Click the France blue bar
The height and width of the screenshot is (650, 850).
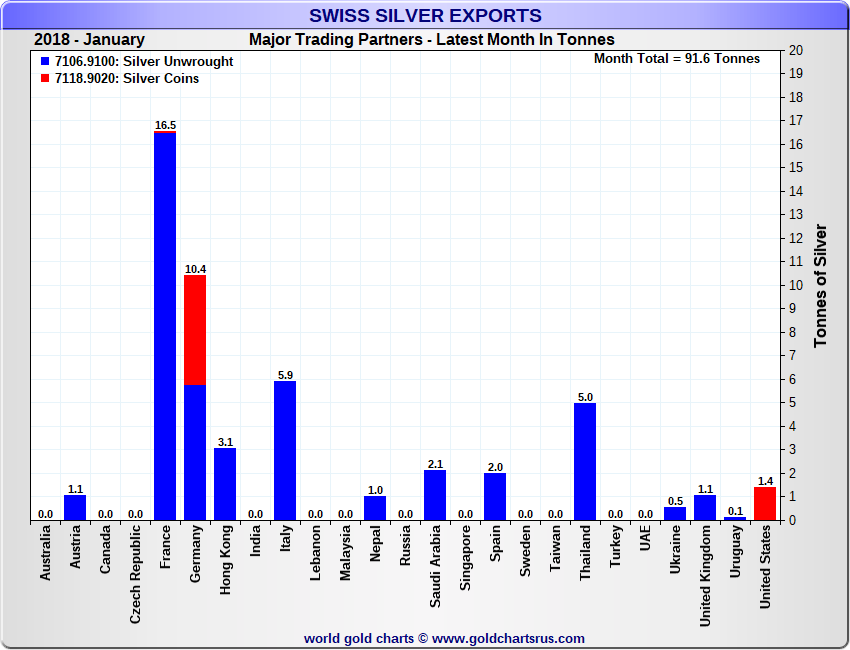(x=165, y=326)
